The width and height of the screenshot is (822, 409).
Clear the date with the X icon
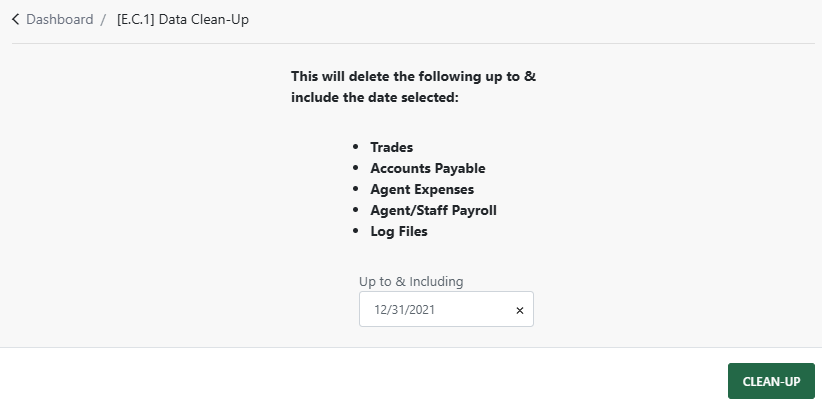click(x=519, y=311)
